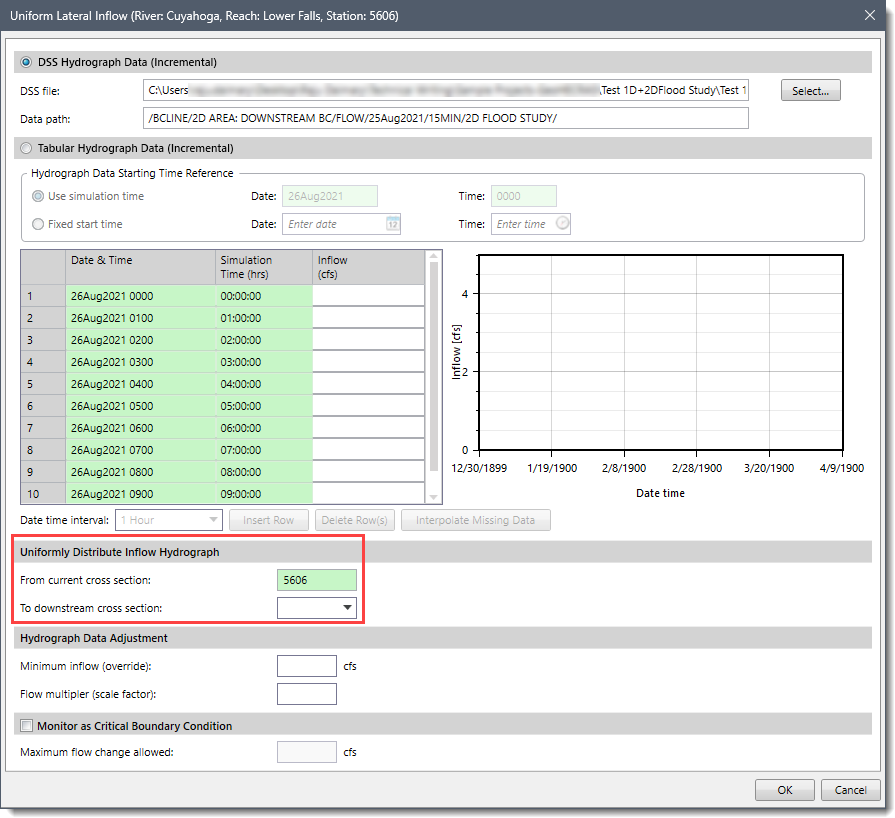Select row 10 header in the table
Image resolution: width=895 pixels, height=818 pixels.
43,494
